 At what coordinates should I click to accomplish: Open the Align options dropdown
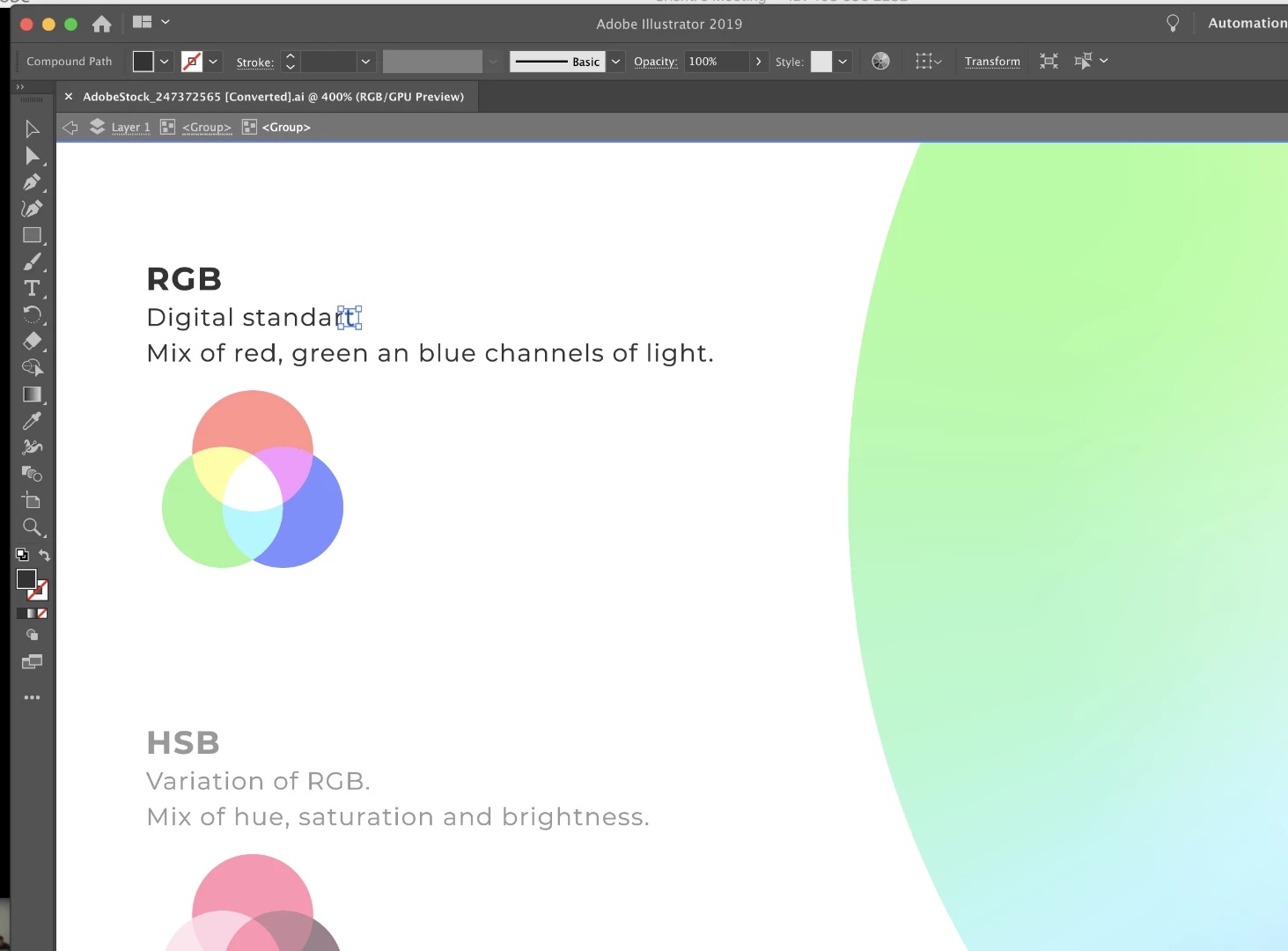pos(929,61)
